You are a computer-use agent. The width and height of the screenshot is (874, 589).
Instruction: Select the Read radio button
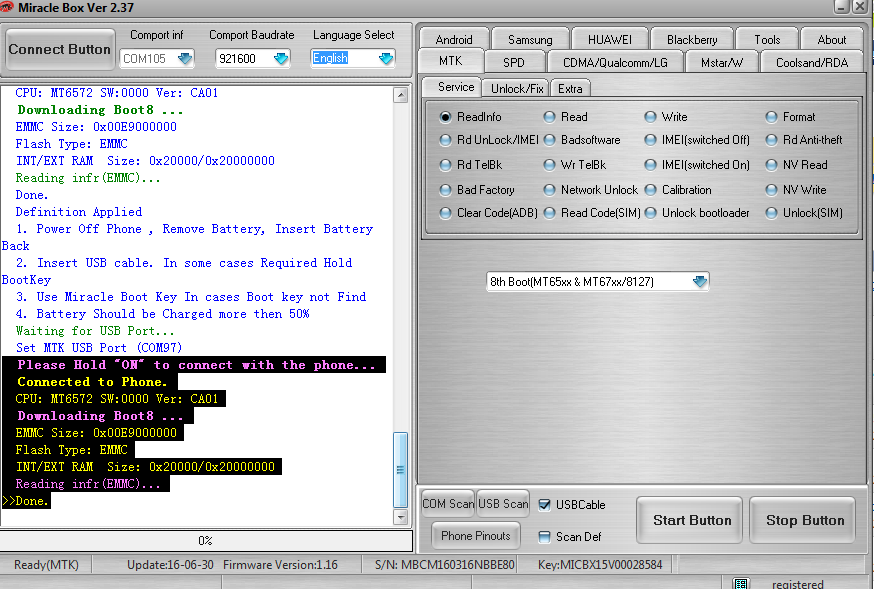tap(549, 117)
